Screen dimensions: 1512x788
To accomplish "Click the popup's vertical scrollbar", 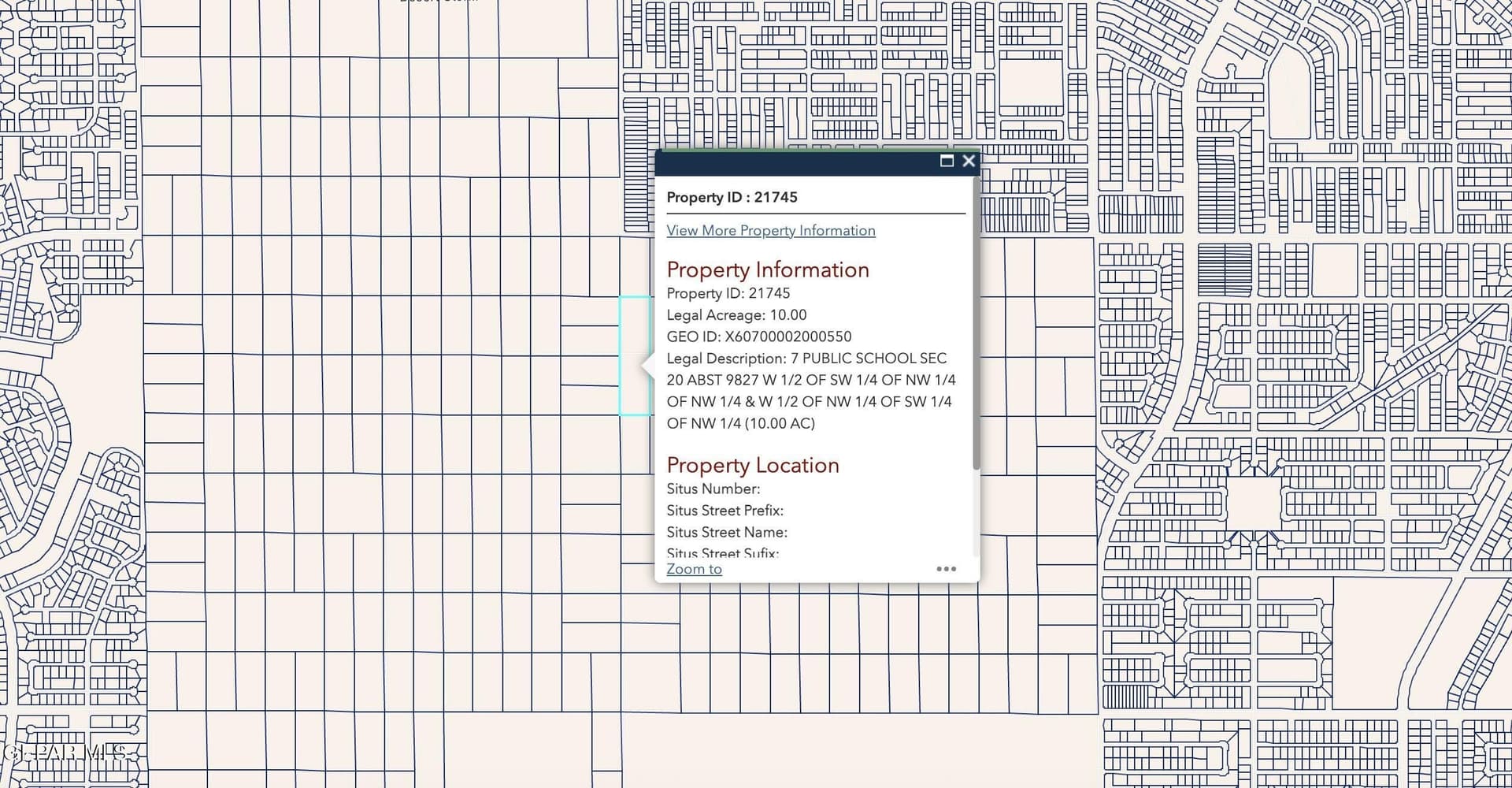I will pyautogui.click(x=976, y=323).
